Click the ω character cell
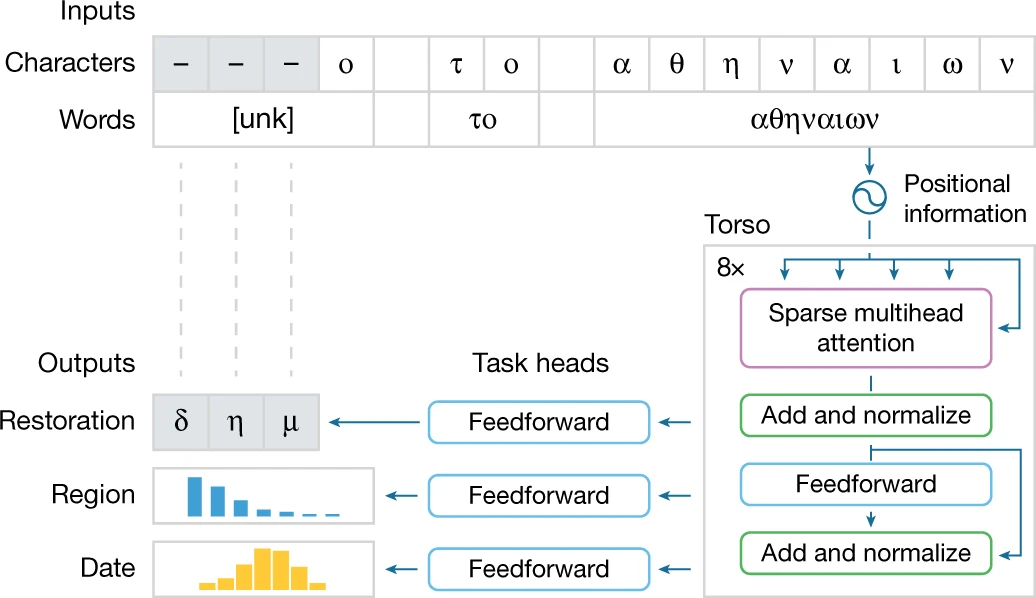 pos(951,64)
